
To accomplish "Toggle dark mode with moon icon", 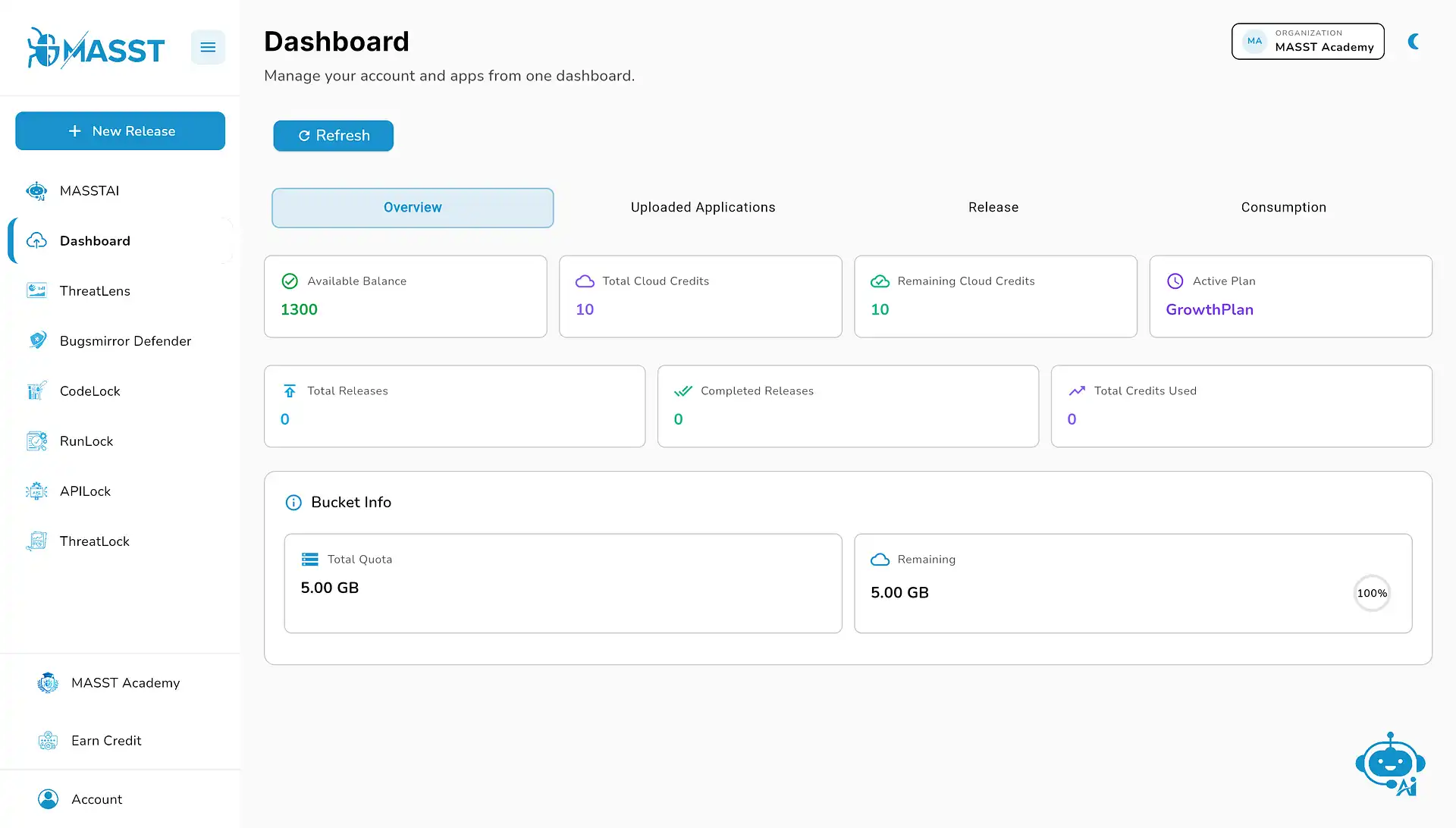I will click(x=1414, y=42).
